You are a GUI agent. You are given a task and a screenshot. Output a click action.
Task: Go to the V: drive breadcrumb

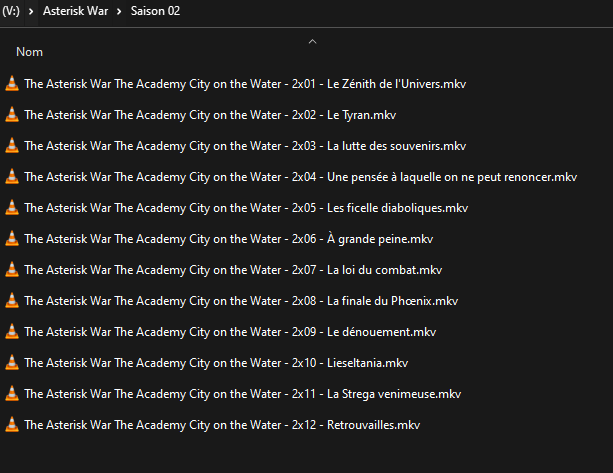pyautogui.click(x=11, y=11)
